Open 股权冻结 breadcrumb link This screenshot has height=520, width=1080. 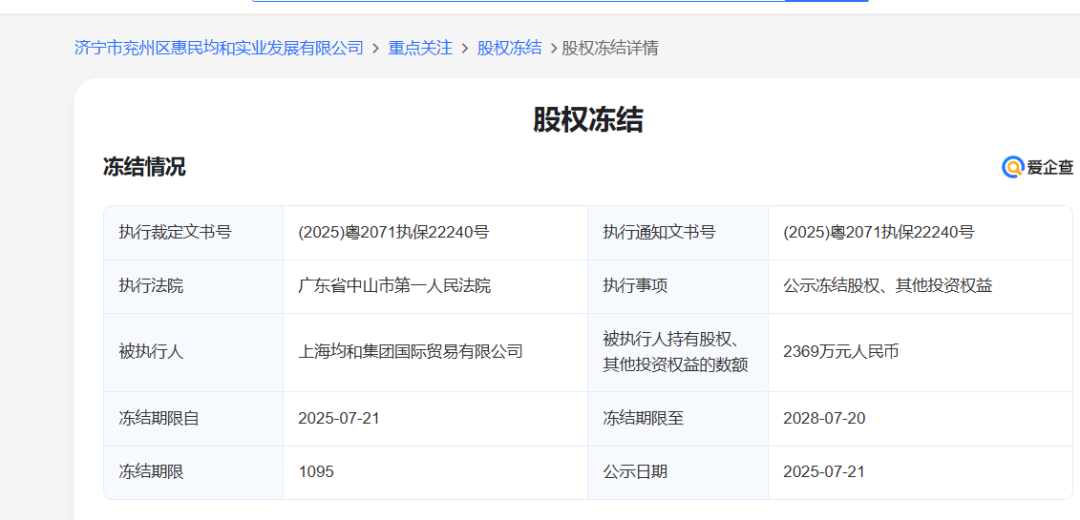coord(510,48)
